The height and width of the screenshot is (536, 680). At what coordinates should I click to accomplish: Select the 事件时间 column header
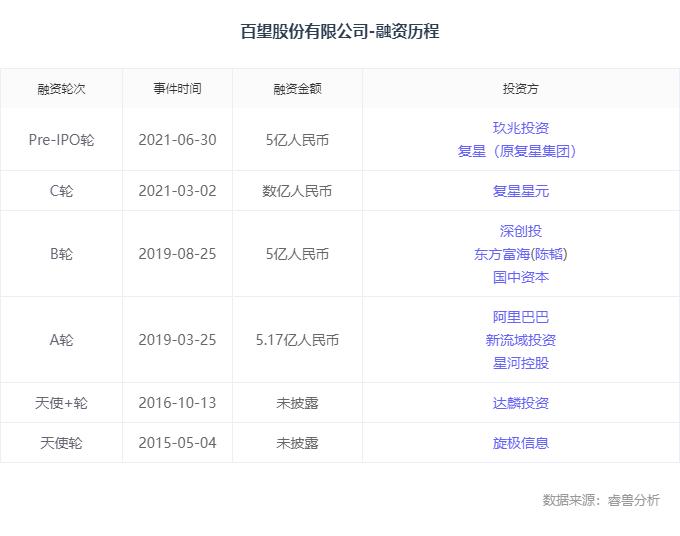[x=177, y=89]
